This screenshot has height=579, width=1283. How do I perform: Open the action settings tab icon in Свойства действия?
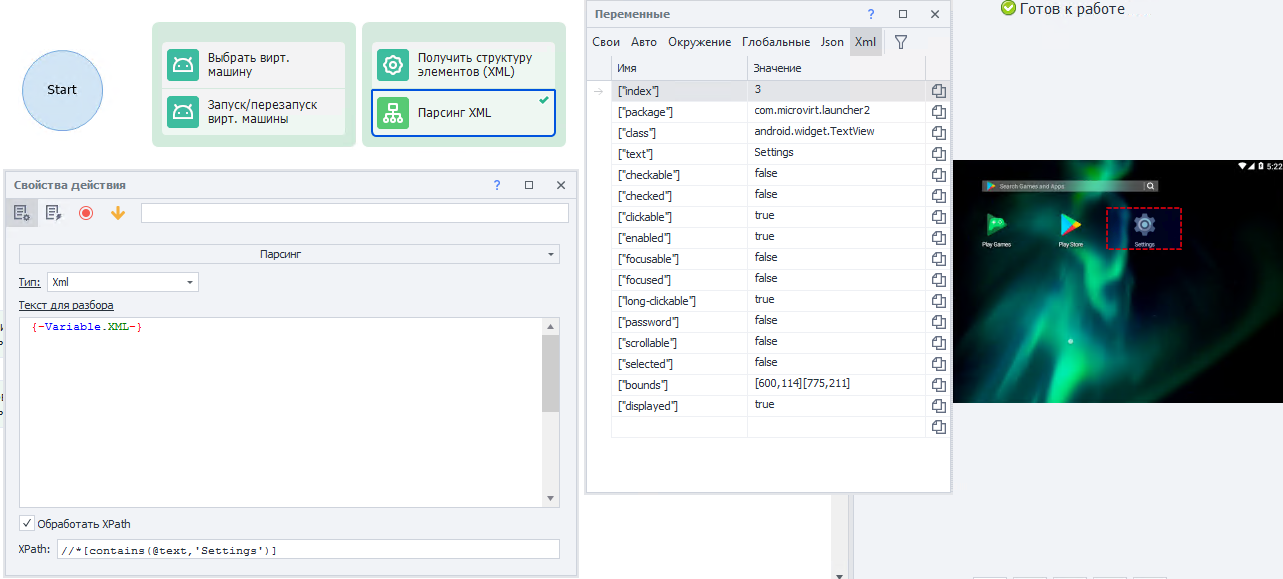(22, 212)
